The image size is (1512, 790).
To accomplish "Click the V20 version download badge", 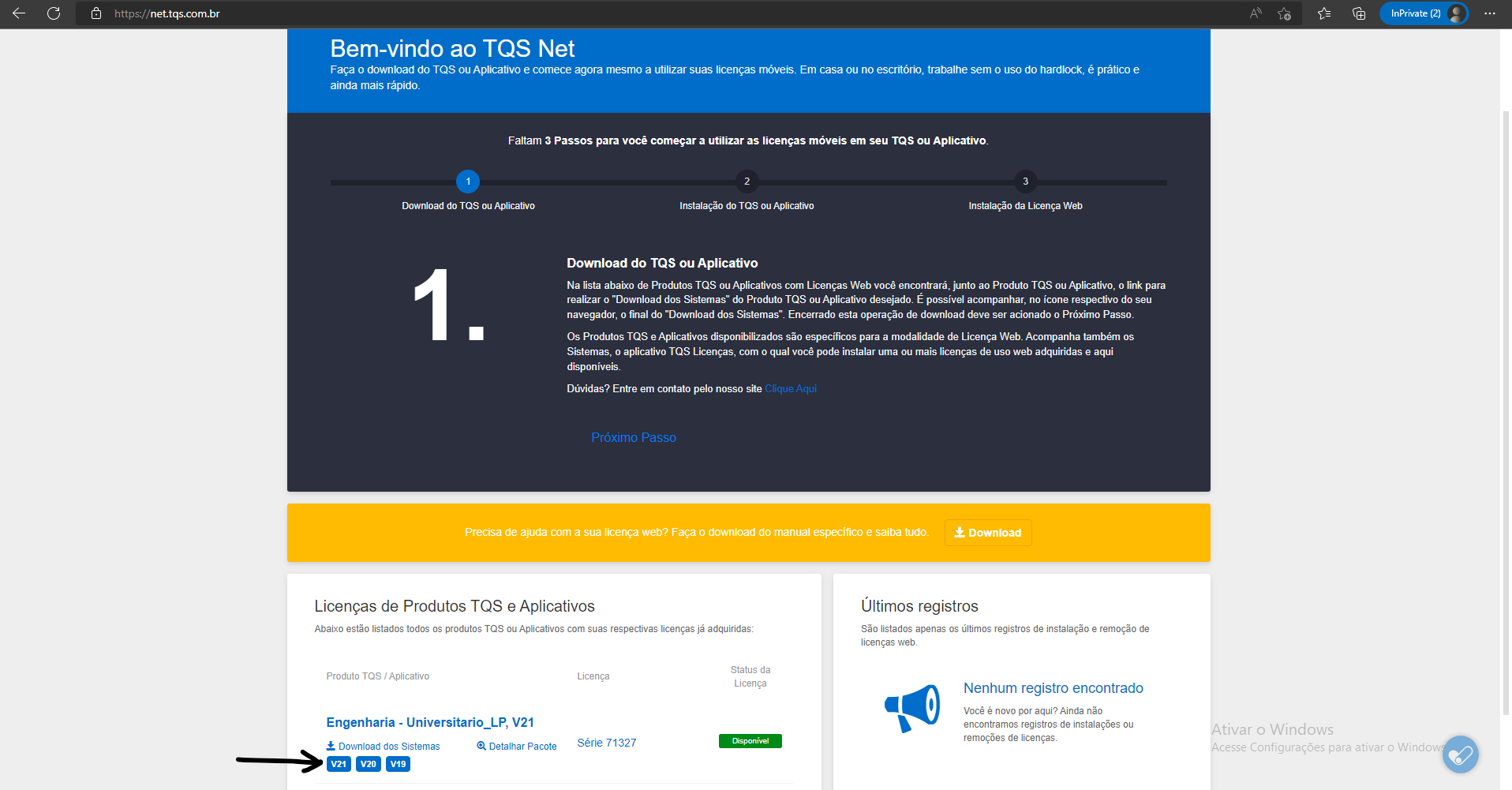I will coord(369,764).
